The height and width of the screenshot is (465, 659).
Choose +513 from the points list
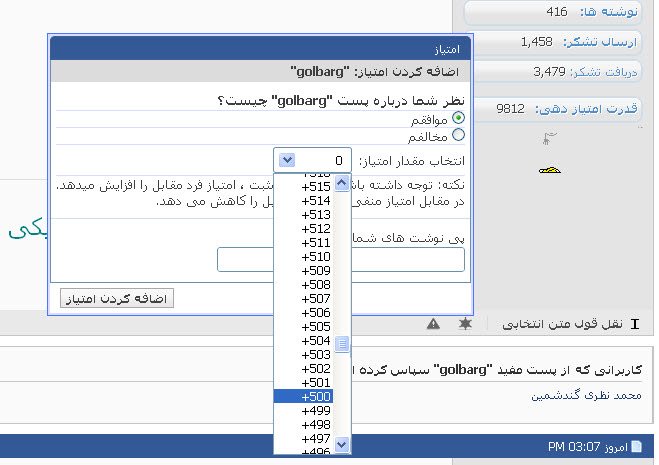303,215
